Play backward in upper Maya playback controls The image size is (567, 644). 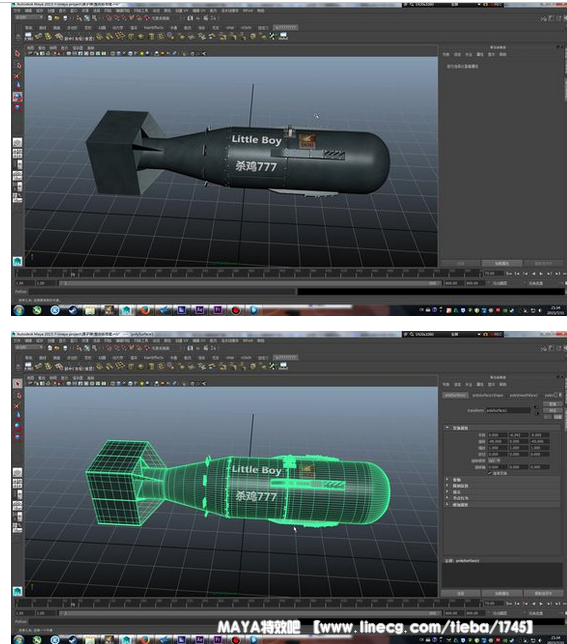tap(533, 274)
